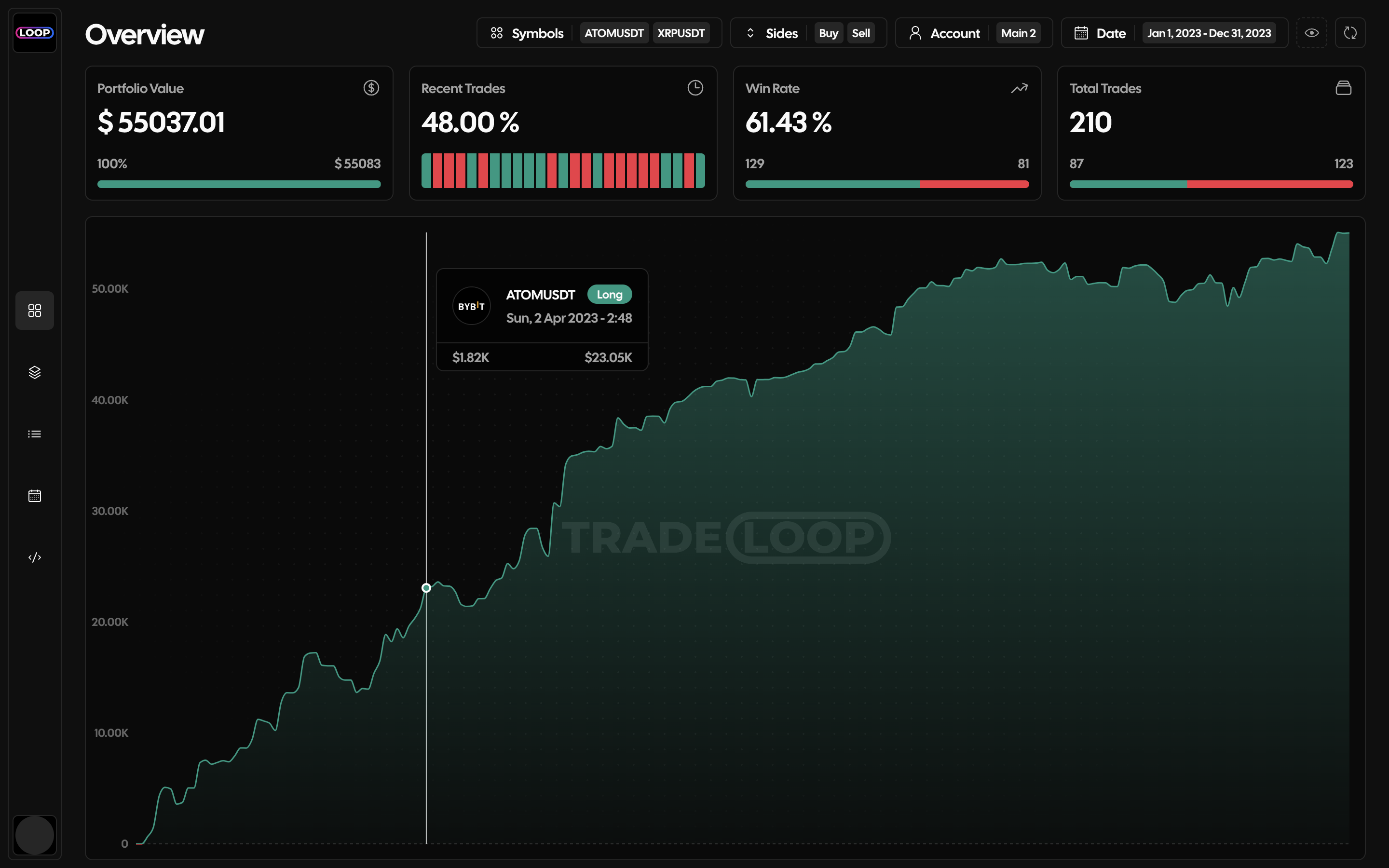Open the Account selector dropdown

click(x=945, y=33)
